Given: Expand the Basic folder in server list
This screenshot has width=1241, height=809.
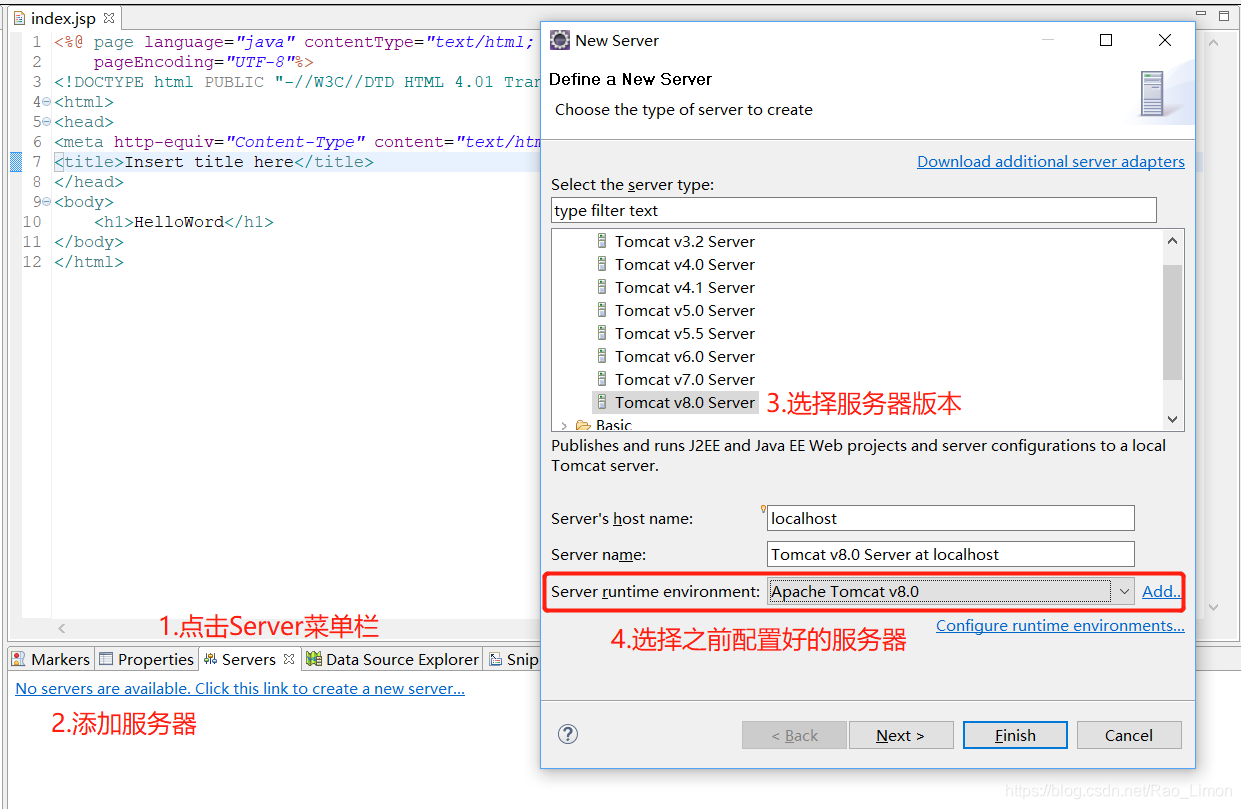Looking at the screenshot, I should point(564,426).
